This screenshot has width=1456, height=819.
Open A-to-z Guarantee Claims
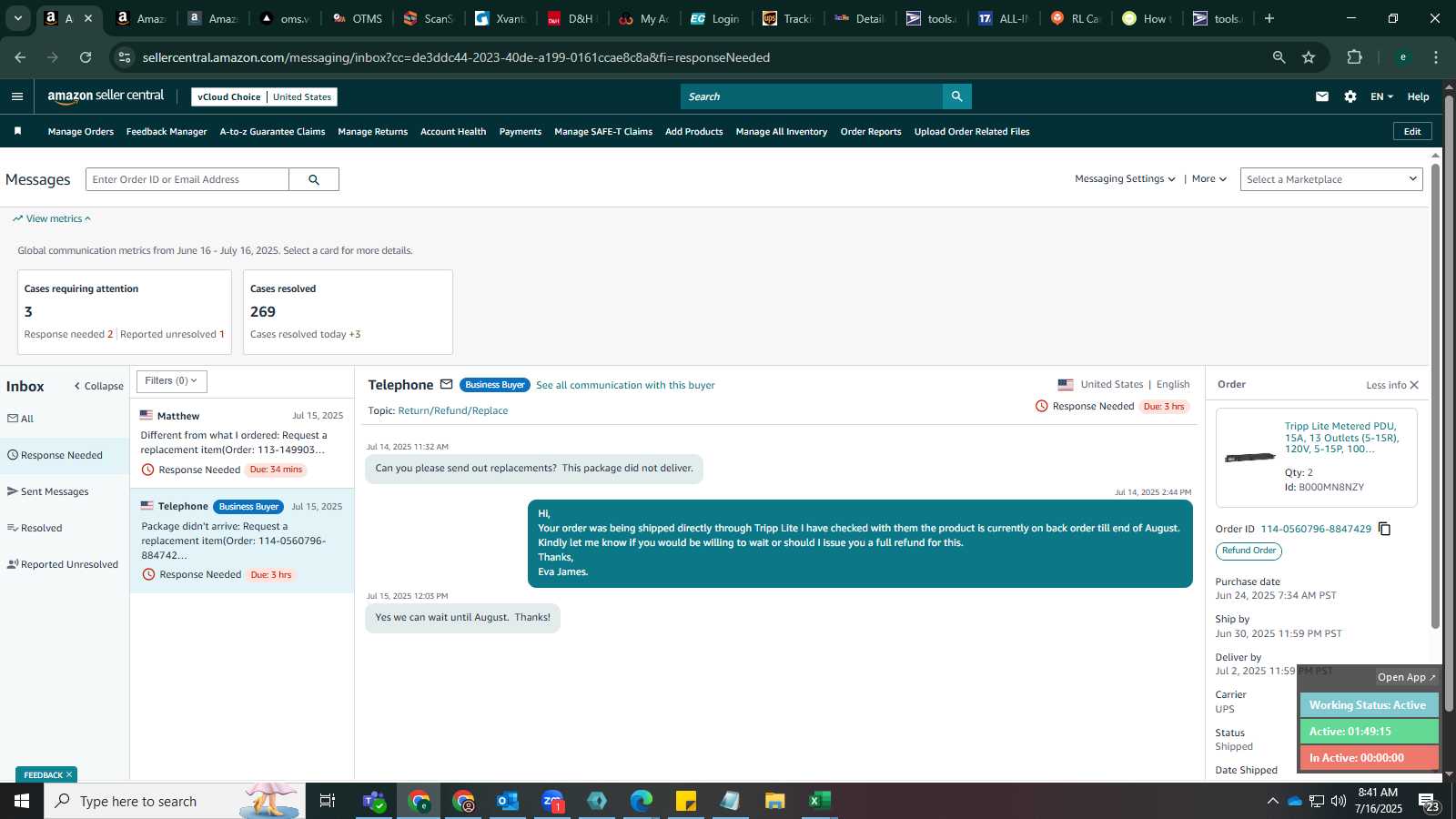(272, 132)
